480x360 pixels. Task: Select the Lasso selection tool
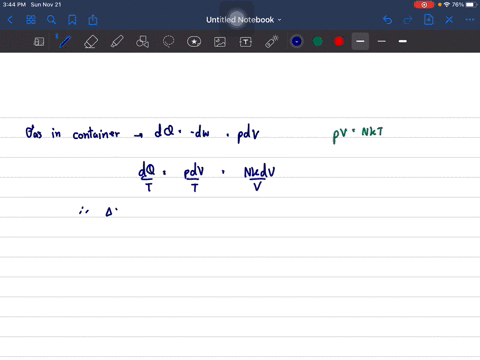(168, 42)
